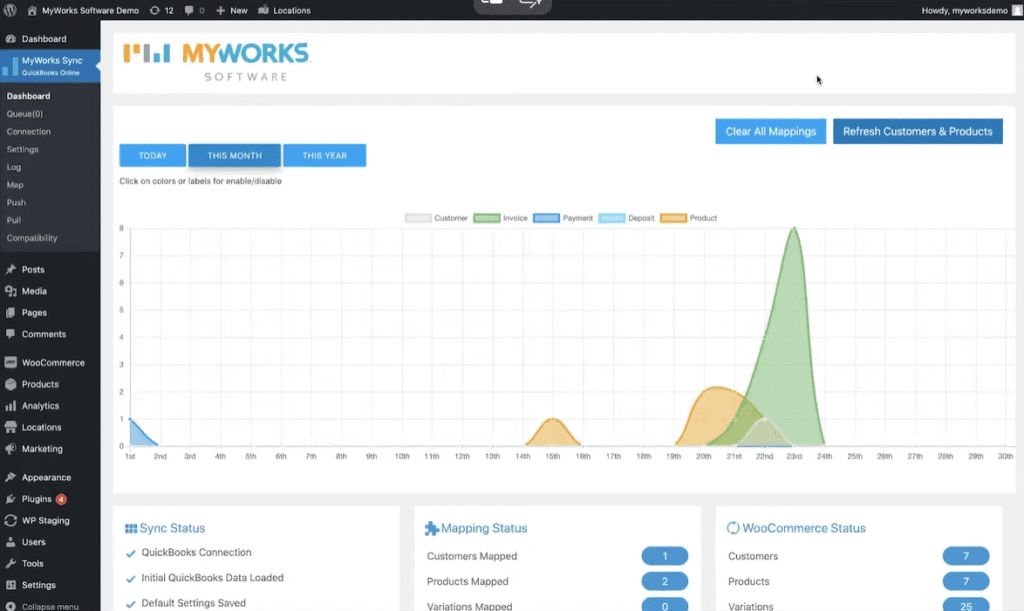Click Refresh Customers & Products button
The image size is (1024, 611).
coord(918,131)
